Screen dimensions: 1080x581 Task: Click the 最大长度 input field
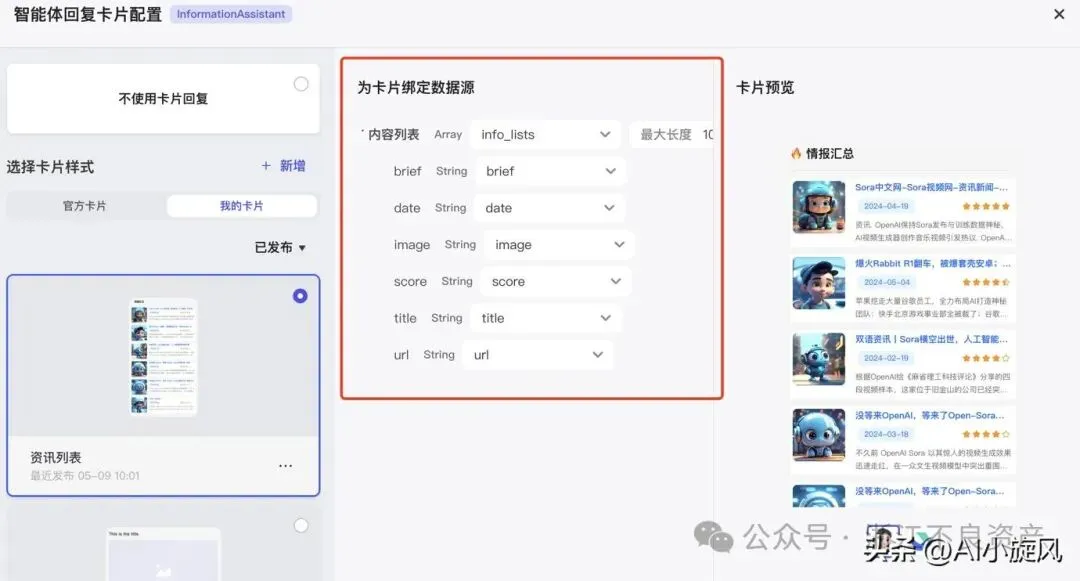(x=672, y=134)
